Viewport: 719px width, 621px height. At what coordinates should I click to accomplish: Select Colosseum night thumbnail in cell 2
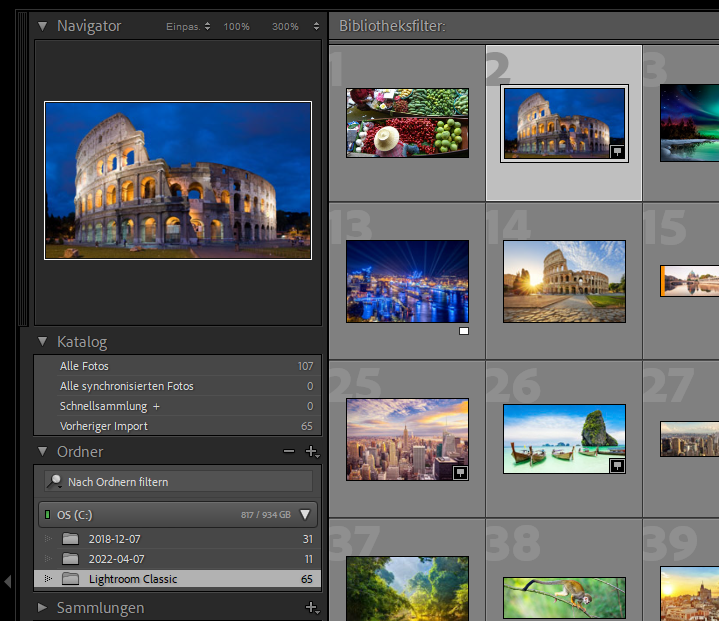coord(564,123)
